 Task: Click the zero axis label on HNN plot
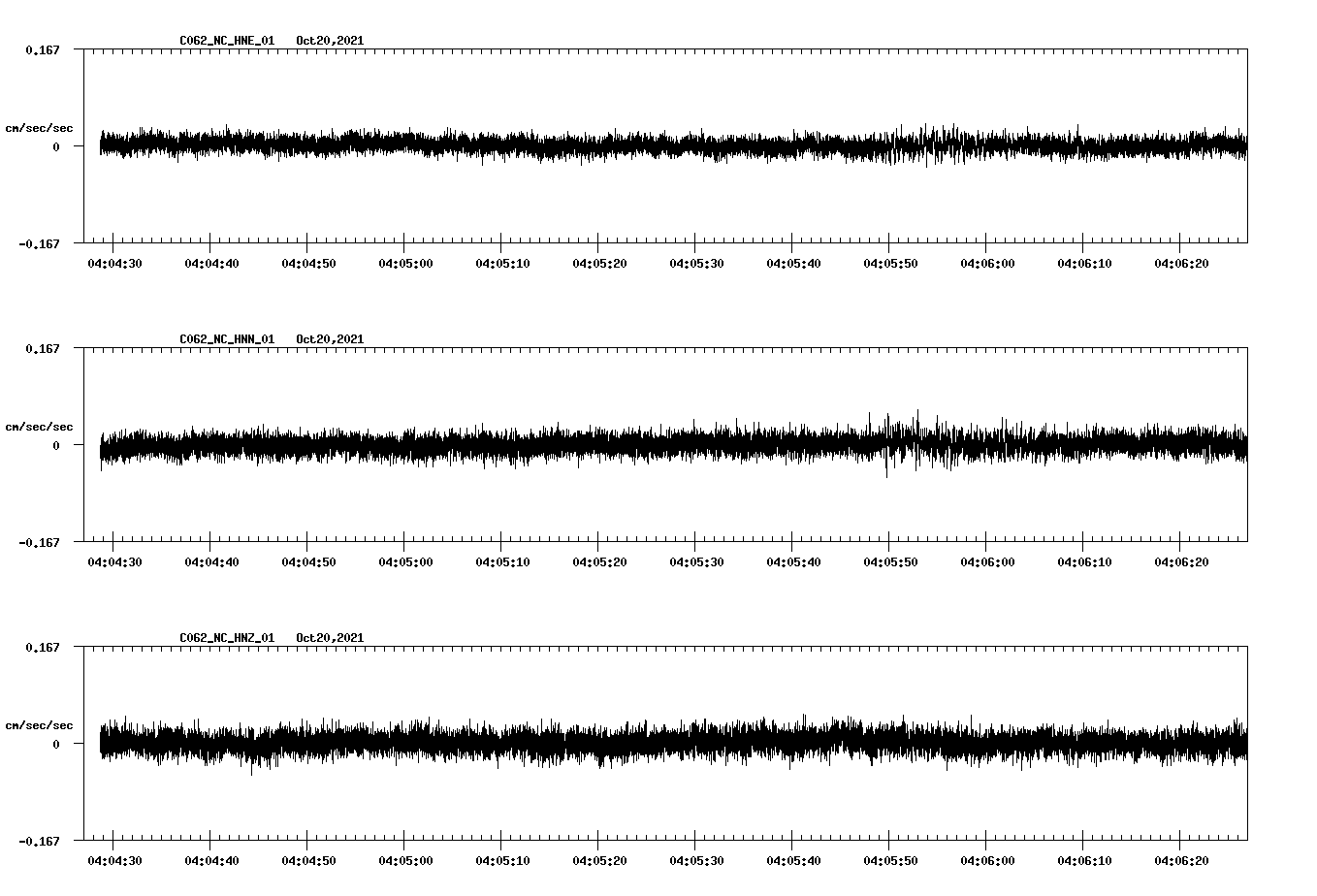[56, 445]
